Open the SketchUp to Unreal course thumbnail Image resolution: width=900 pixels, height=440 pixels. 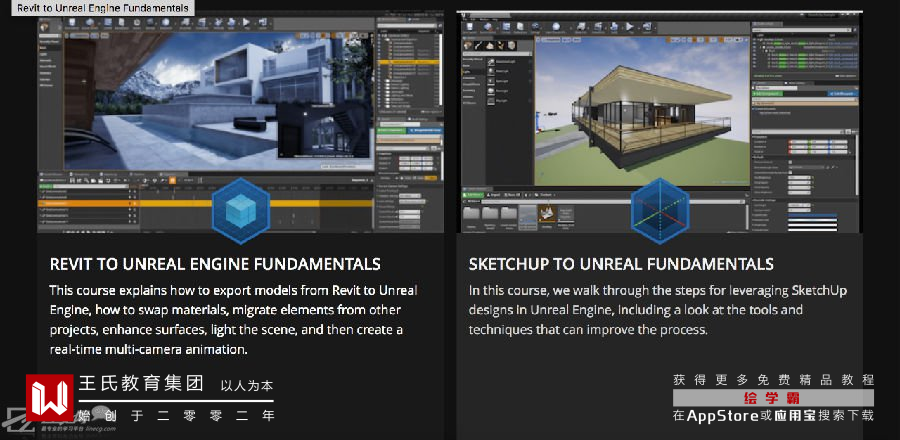660,123
